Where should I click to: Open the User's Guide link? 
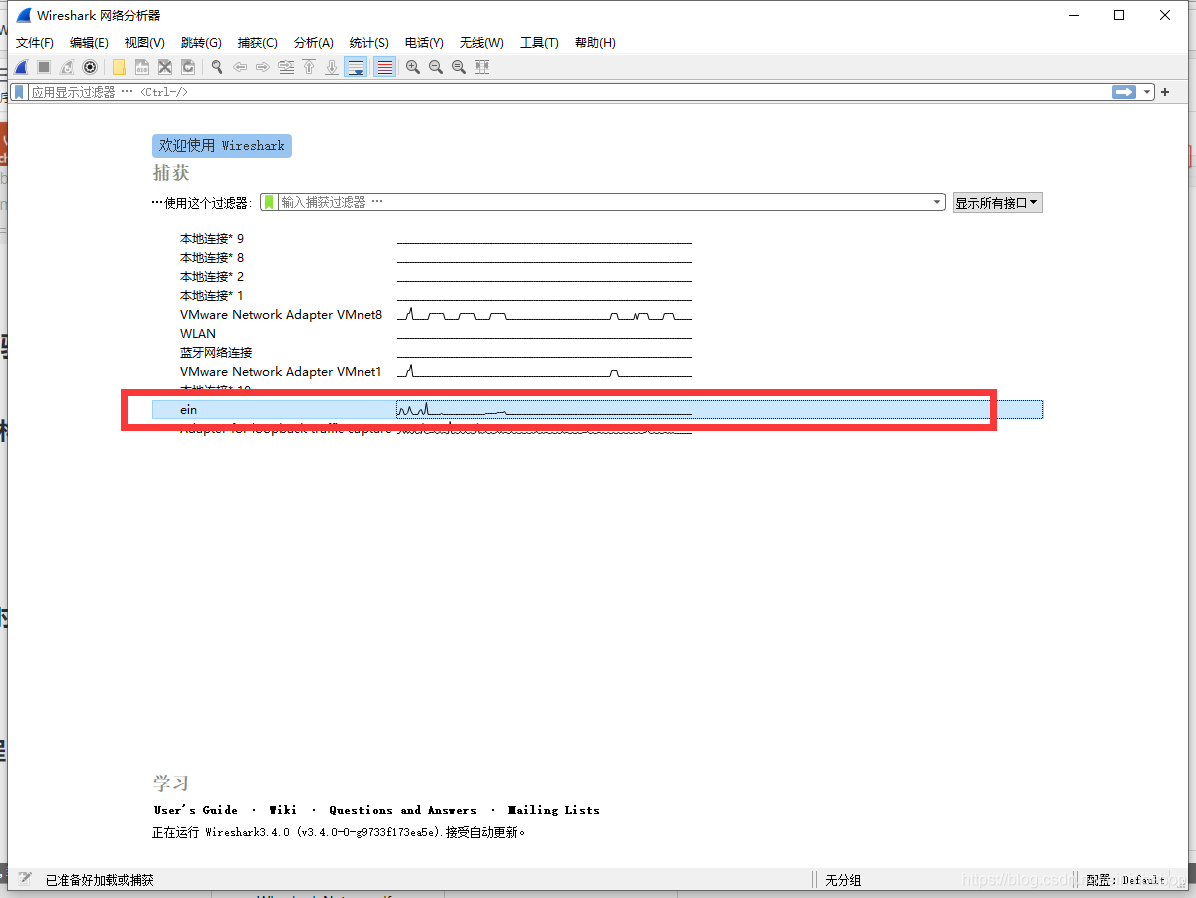pyautogui.click(x=195, y=810)
